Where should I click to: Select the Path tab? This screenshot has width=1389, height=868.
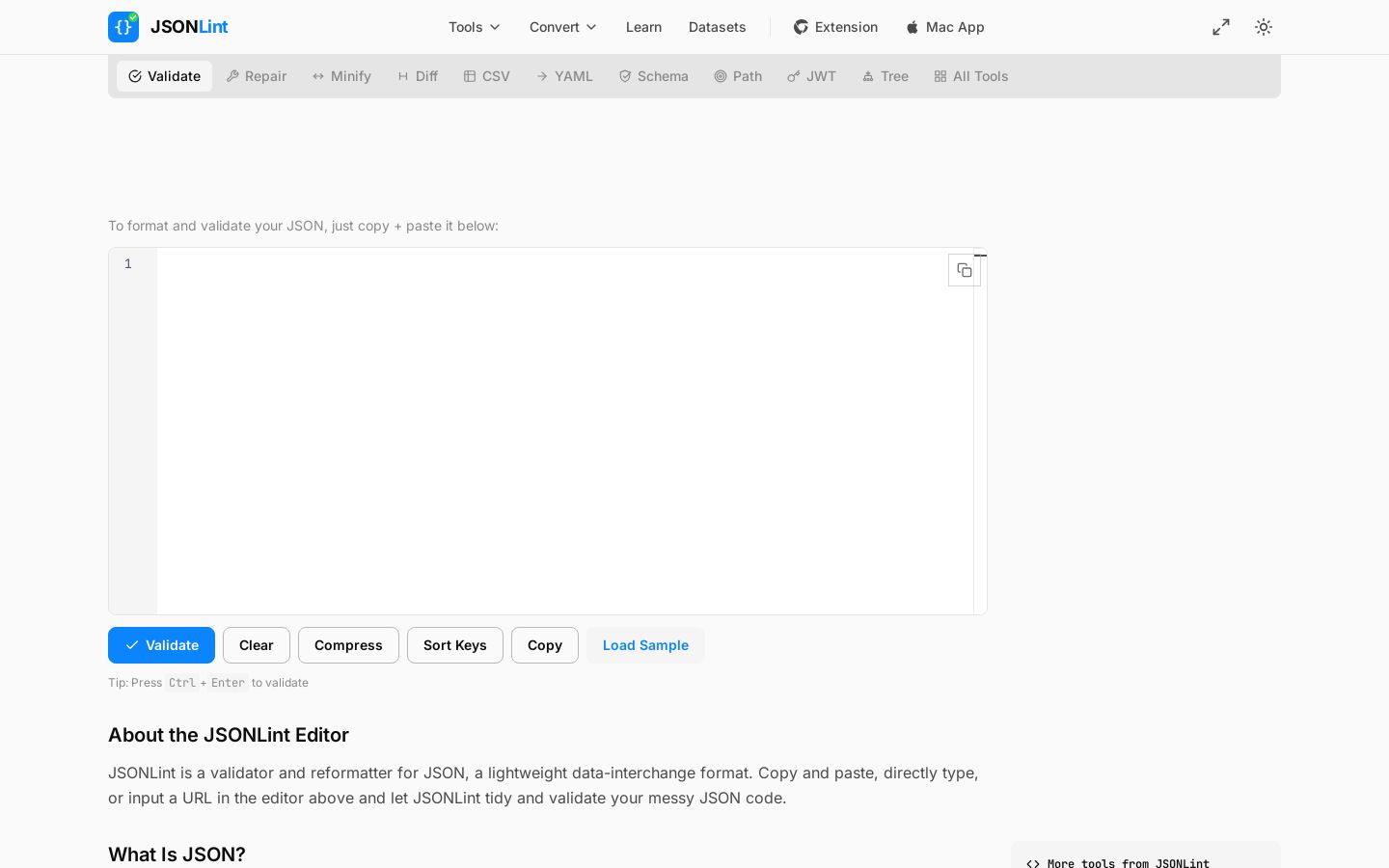coord(738,76)
